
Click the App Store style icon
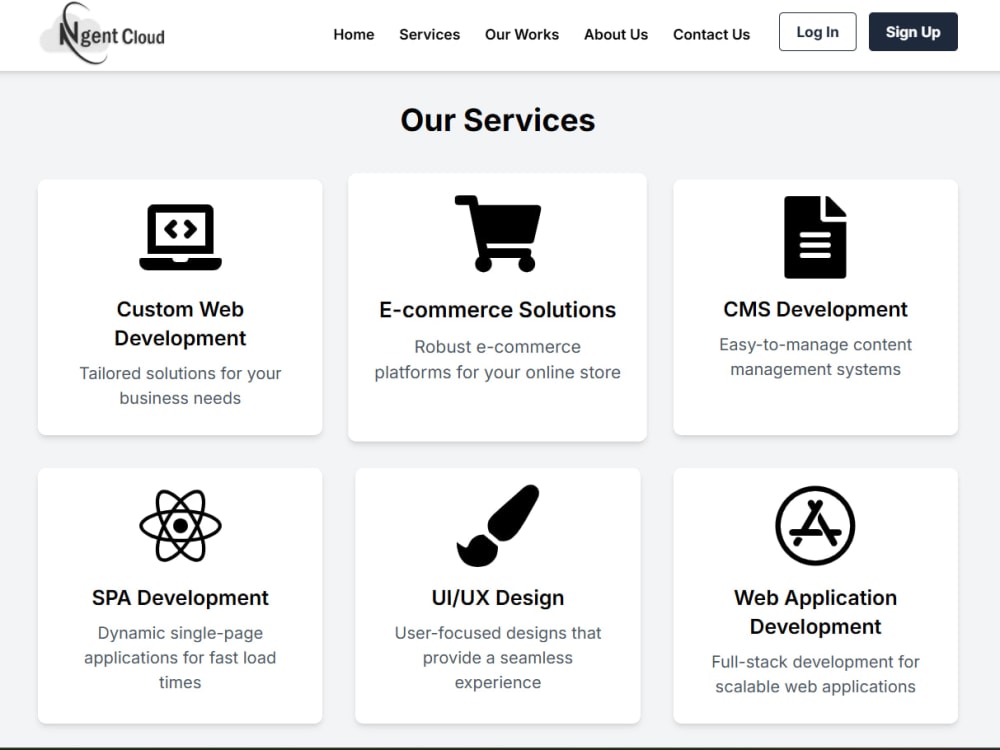(815, 526)
